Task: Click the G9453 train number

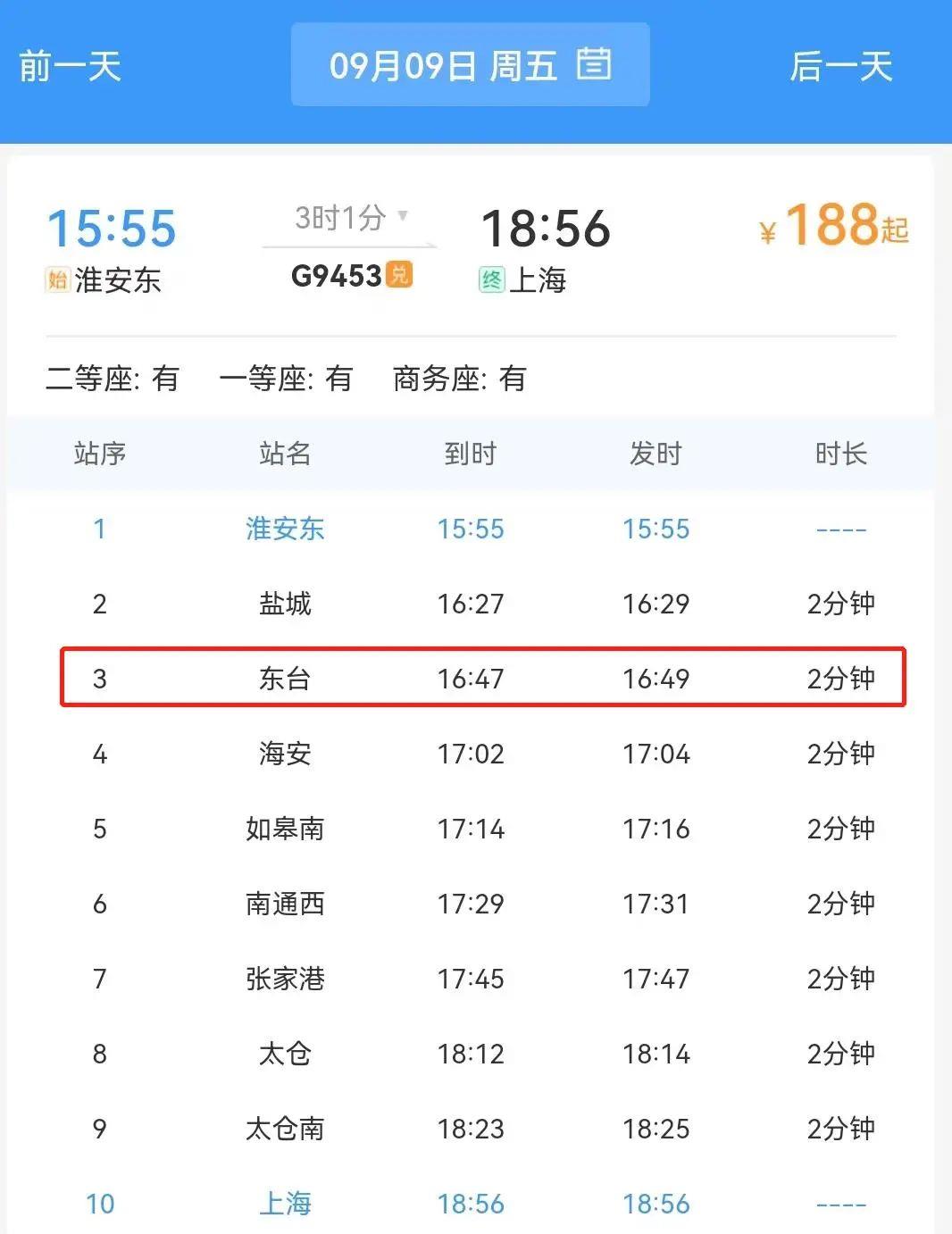Action: 337,276
